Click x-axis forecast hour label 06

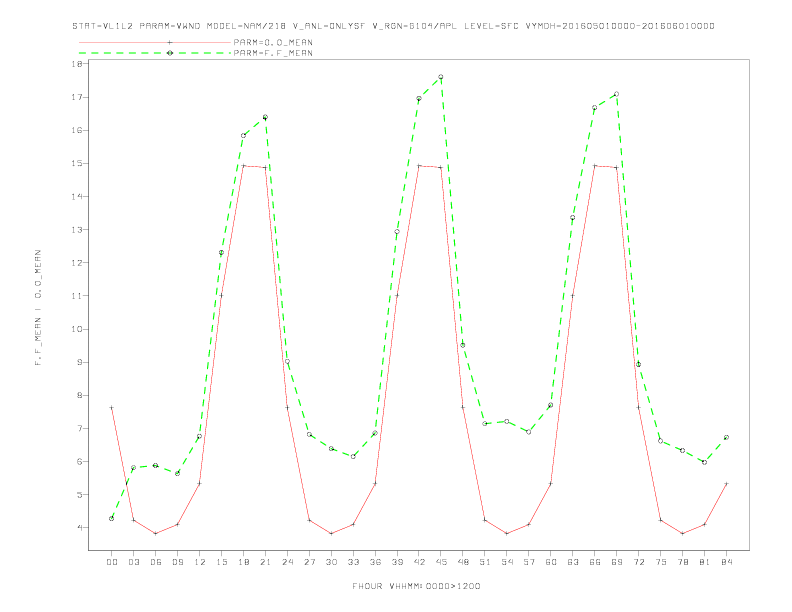(156, 562)
